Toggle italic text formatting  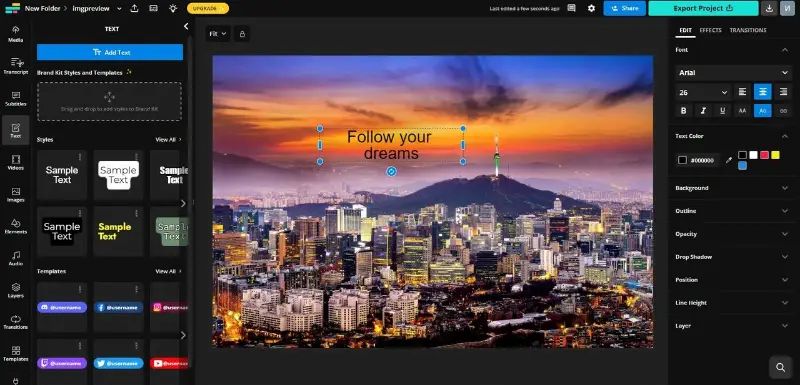pos(703,111)
